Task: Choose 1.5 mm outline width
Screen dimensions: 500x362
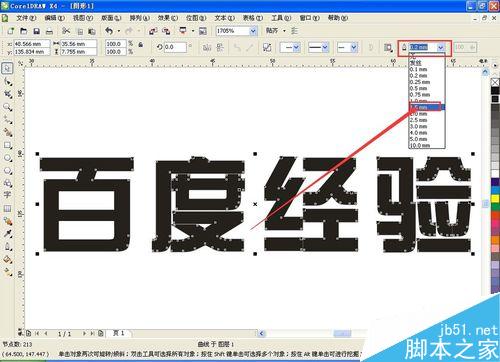Action: click(427, 107)
